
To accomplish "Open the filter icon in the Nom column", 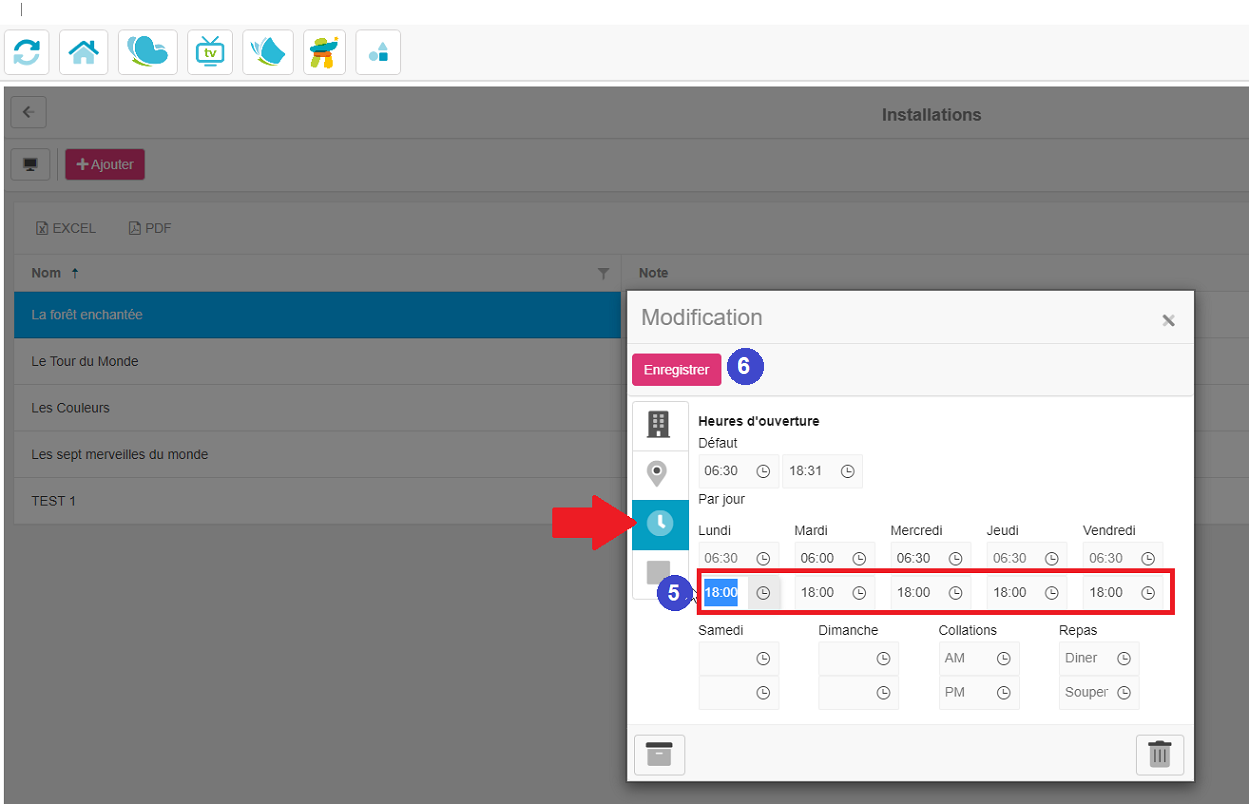I will tap(603, 273).
